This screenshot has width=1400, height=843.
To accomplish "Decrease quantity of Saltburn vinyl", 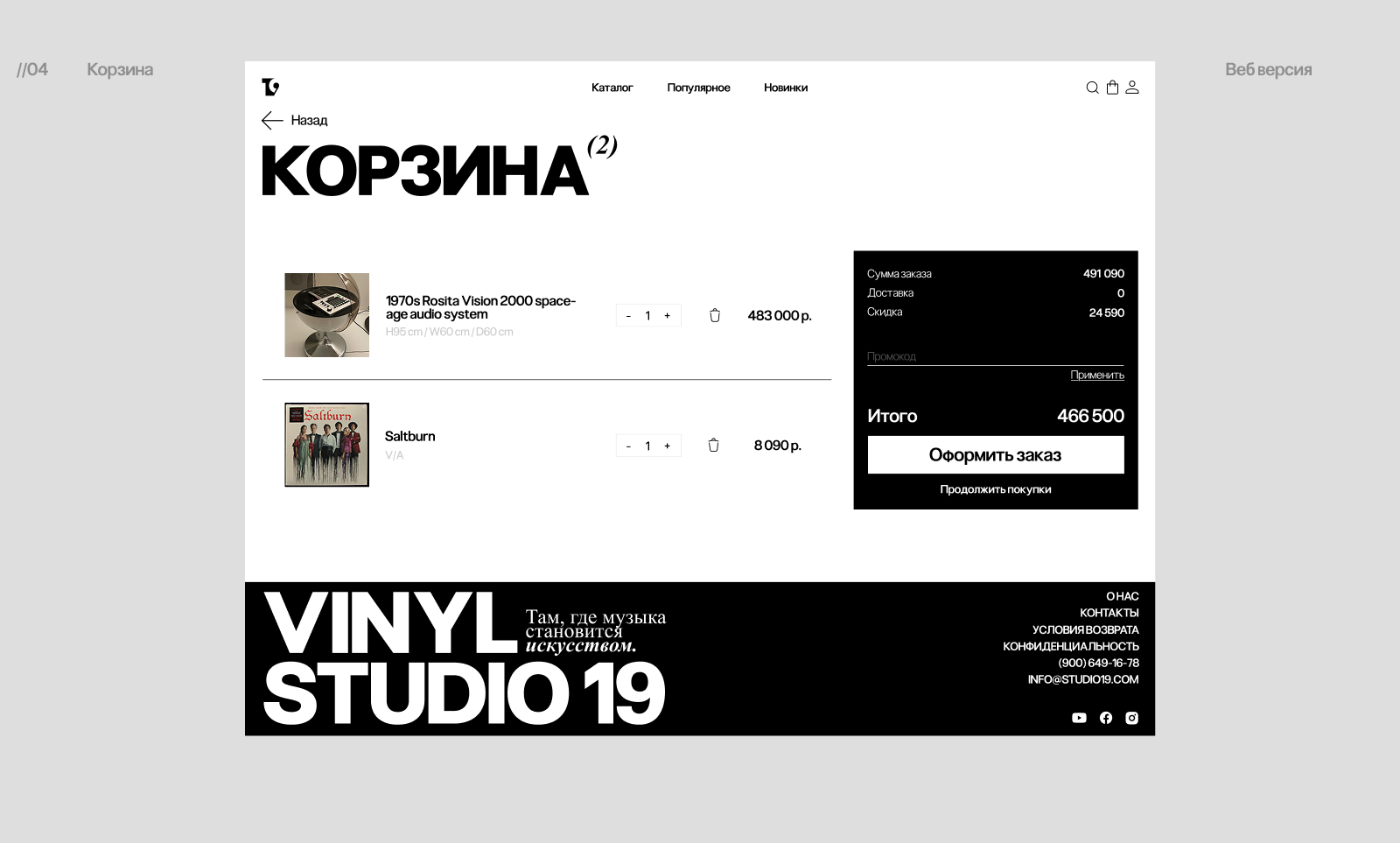I will pyautogui.click(x=628, y=446).
